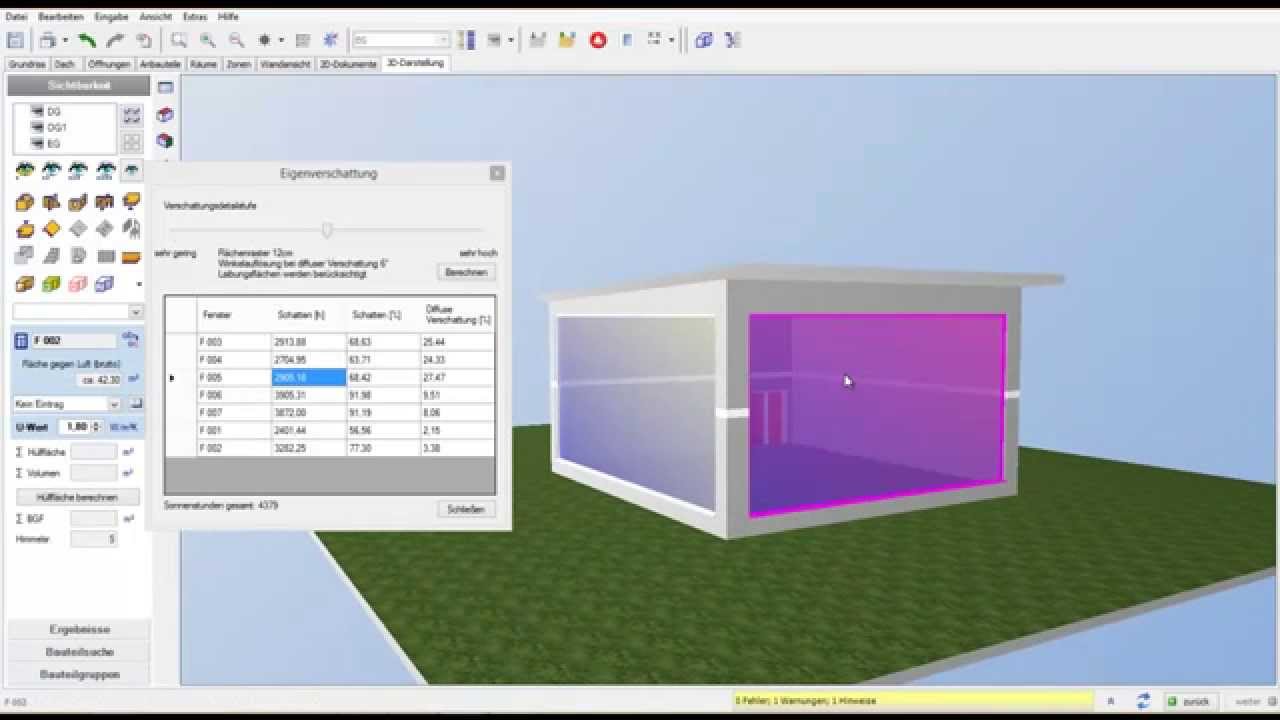Click the blue 3D cube toolbar icon
The width and height of the screenshot is (1280, 720).
(x=704, y=40)
